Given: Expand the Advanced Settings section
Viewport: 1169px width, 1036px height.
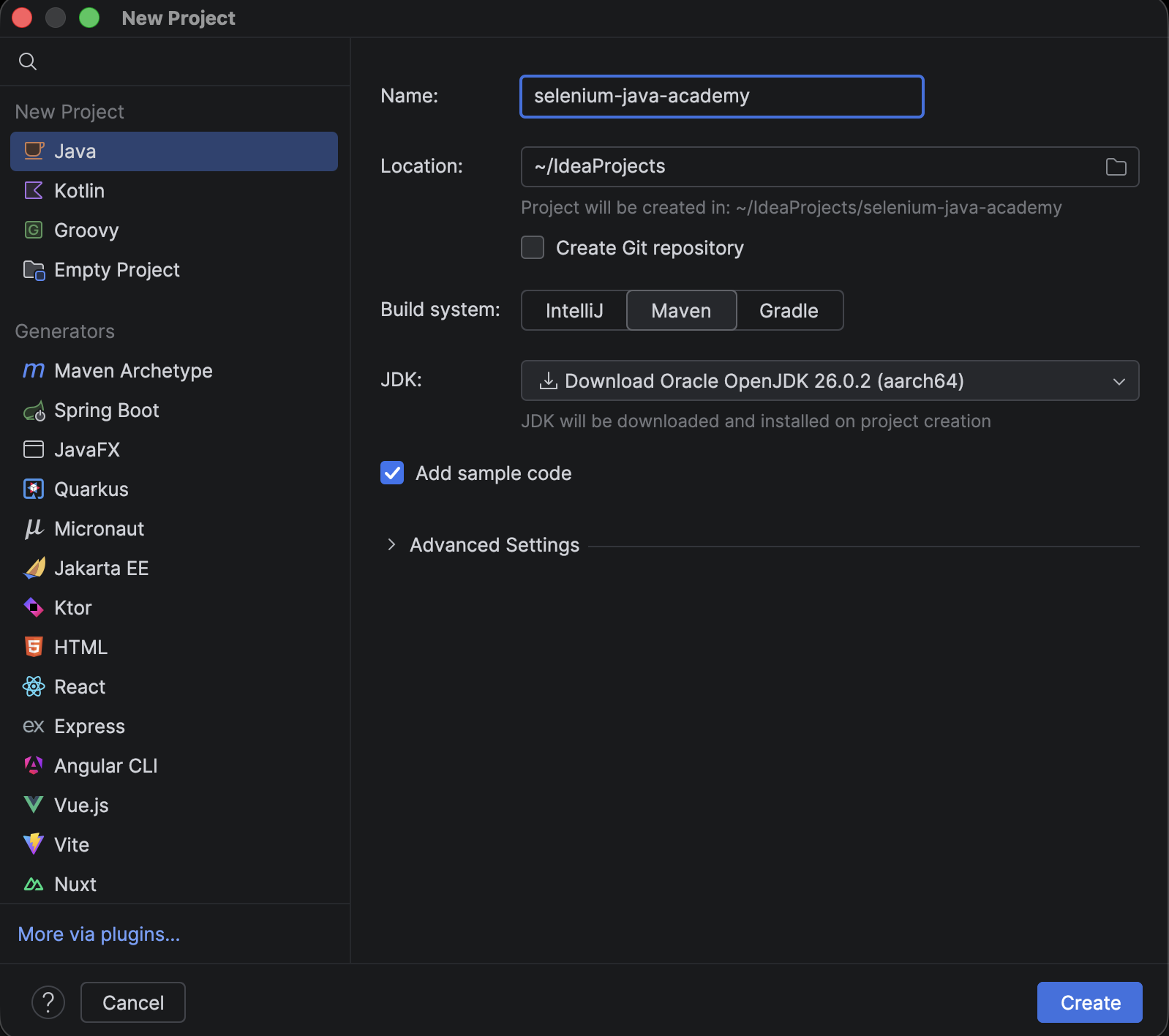Looking at the screenshot, I should click(x=391, y=544).
